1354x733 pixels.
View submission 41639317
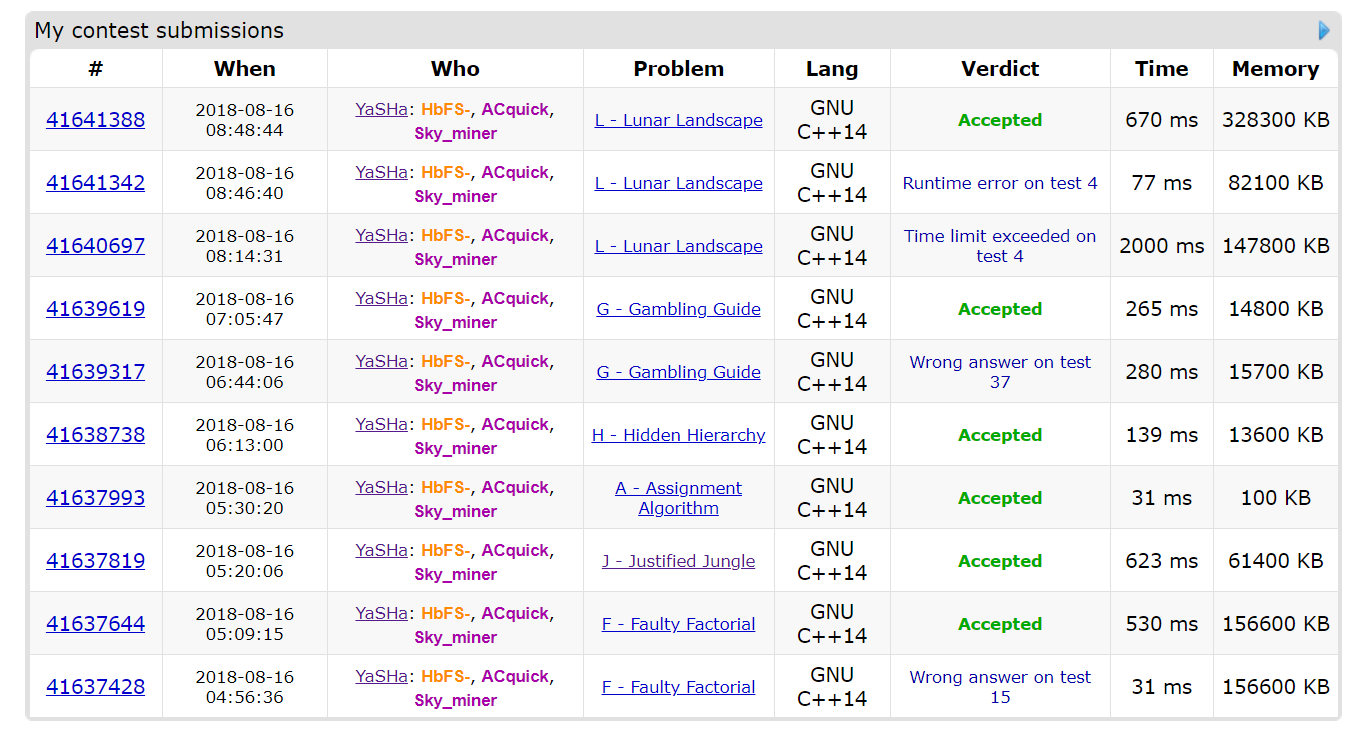coord(95,372)
